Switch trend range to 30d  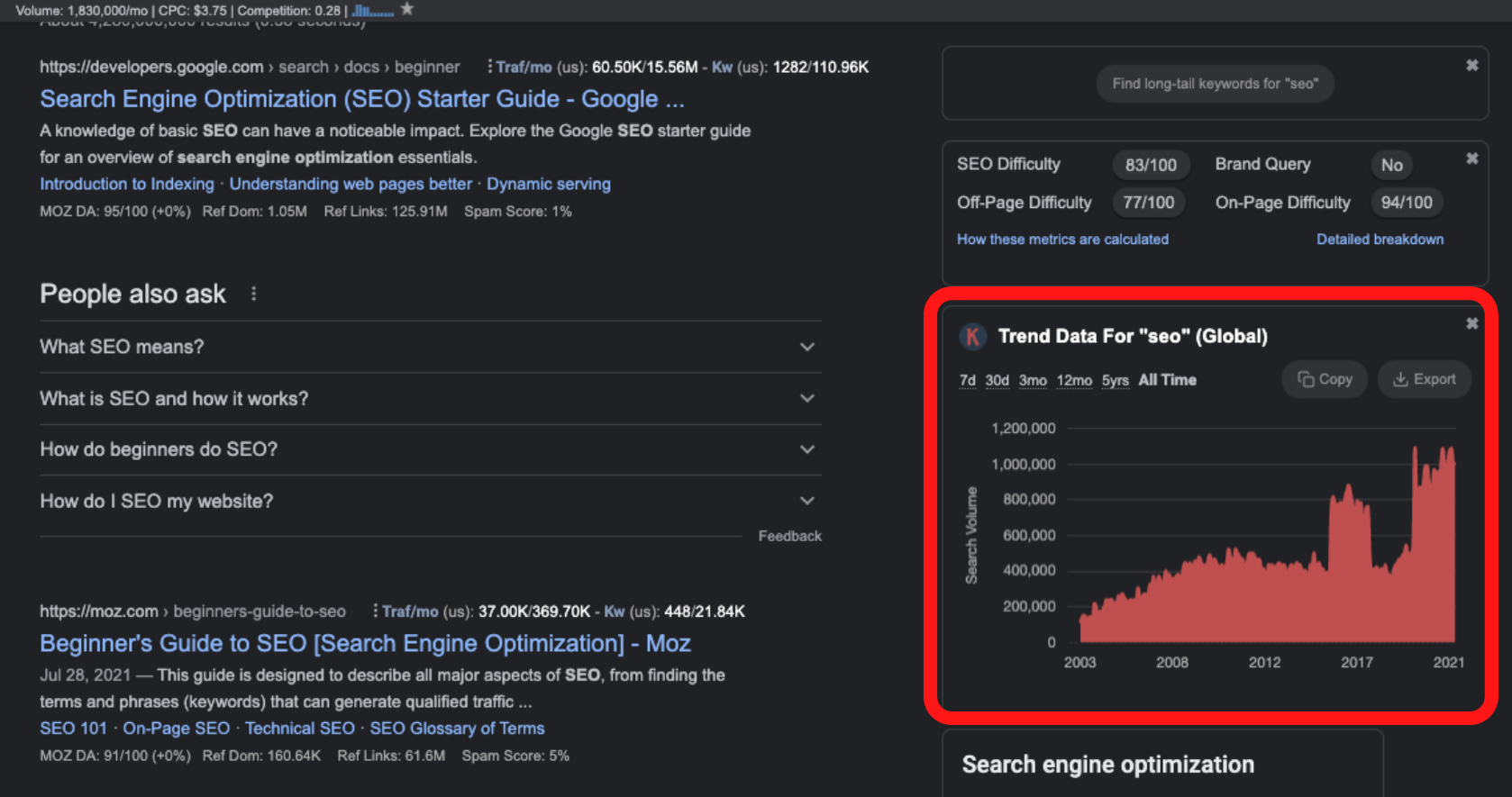tap(997, 380)
